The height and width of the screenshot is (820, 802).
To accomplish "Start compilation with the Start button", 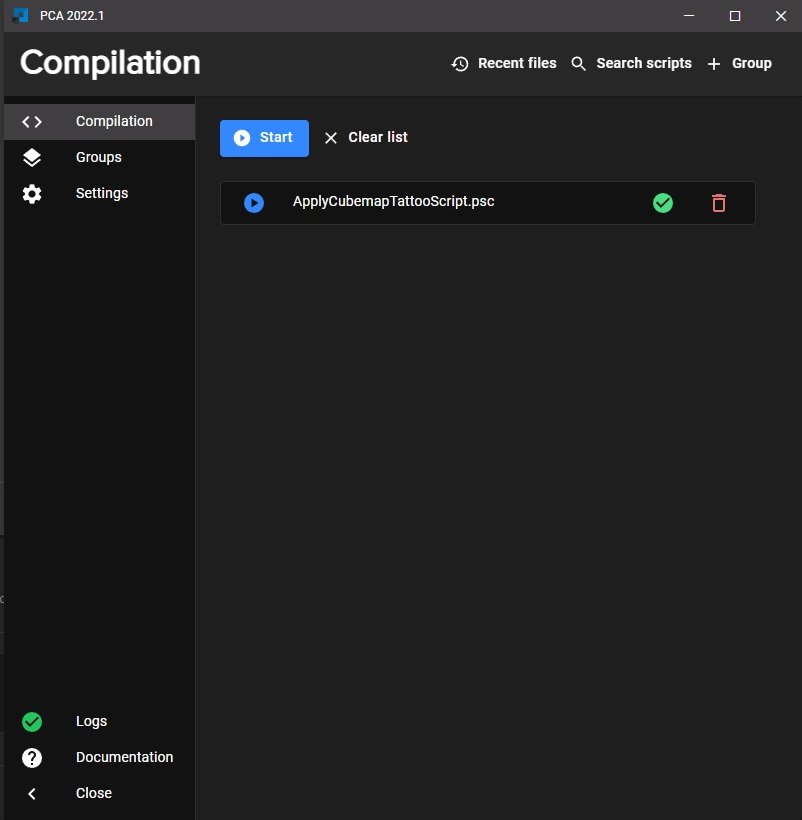I will point(264,138).
